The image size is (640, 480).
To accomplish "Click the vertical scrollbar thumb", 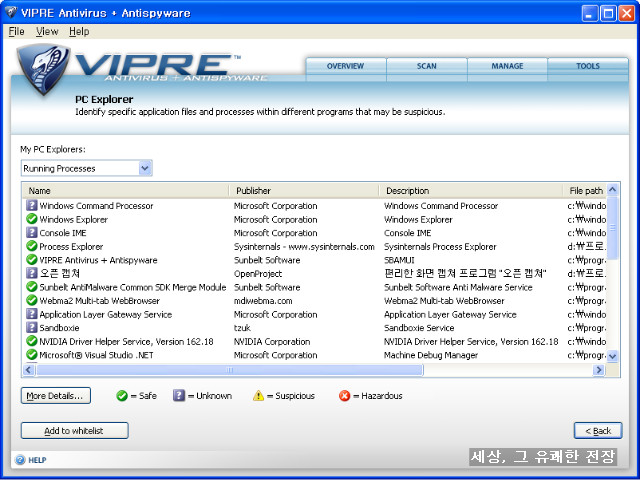I will pyautogui.click(x=613, y=228).
